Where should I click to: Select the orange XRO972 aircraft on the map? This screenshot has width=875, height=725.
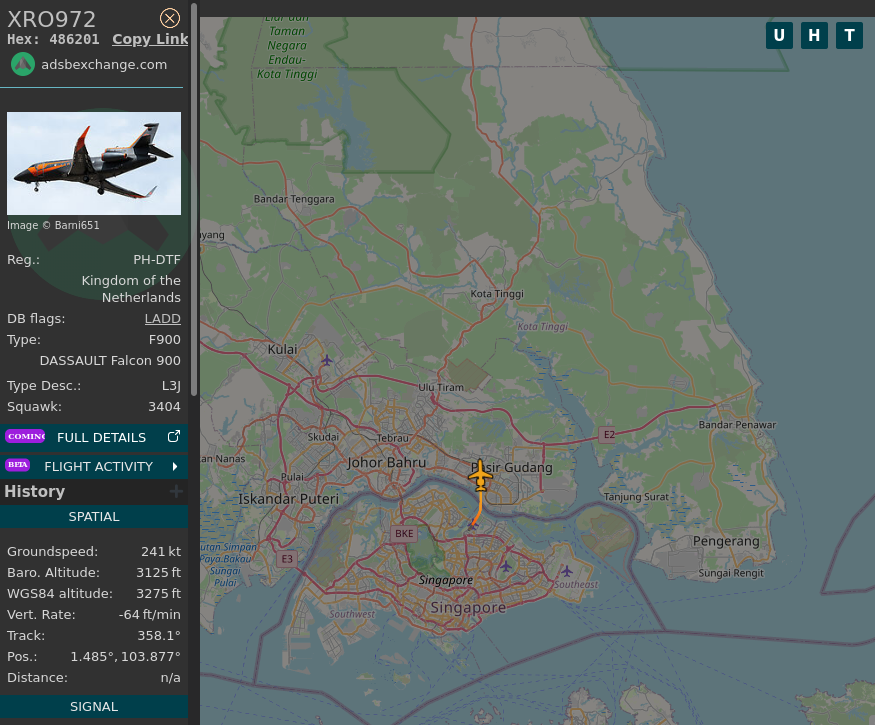480,476
